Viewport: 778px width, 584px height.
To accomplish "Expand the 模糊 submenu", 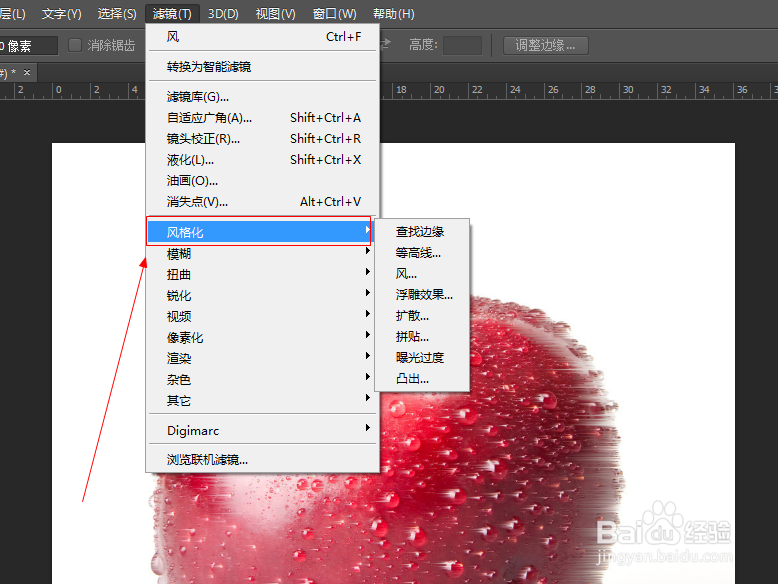I will (262, 254).
